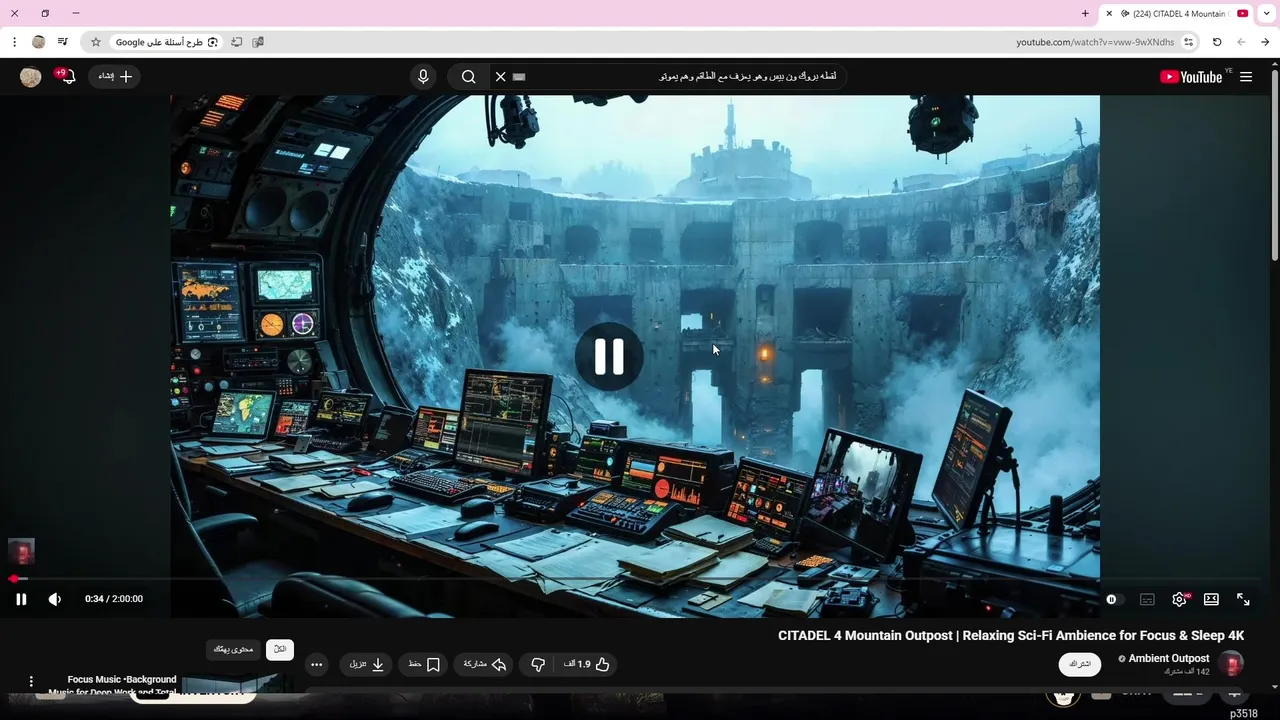Select the الكل filter chip
Image resolution: width=1280 pixels, height=720 pixels.
[x=280, y=649]
